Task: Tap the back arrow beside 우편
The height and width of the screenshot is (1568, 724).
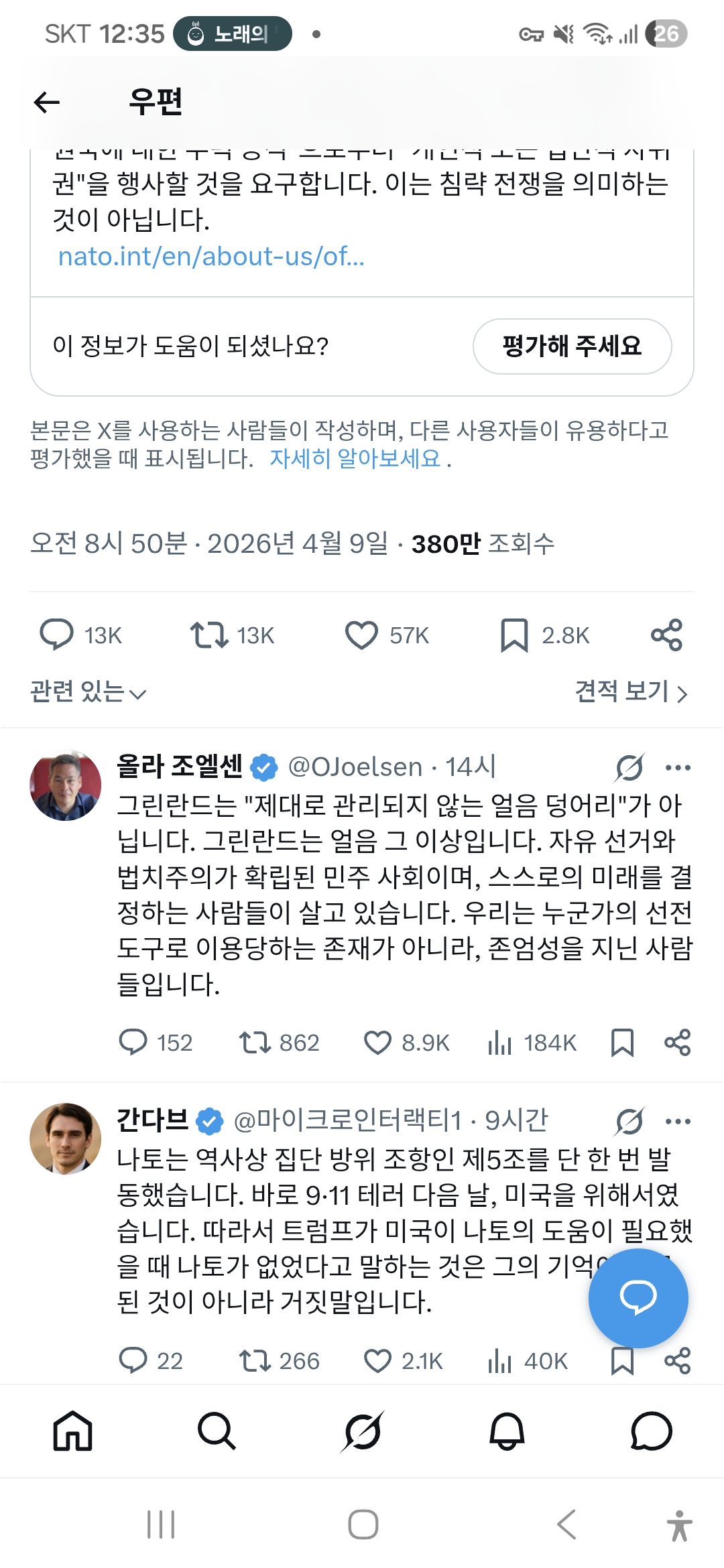Action: click(46, 103)
